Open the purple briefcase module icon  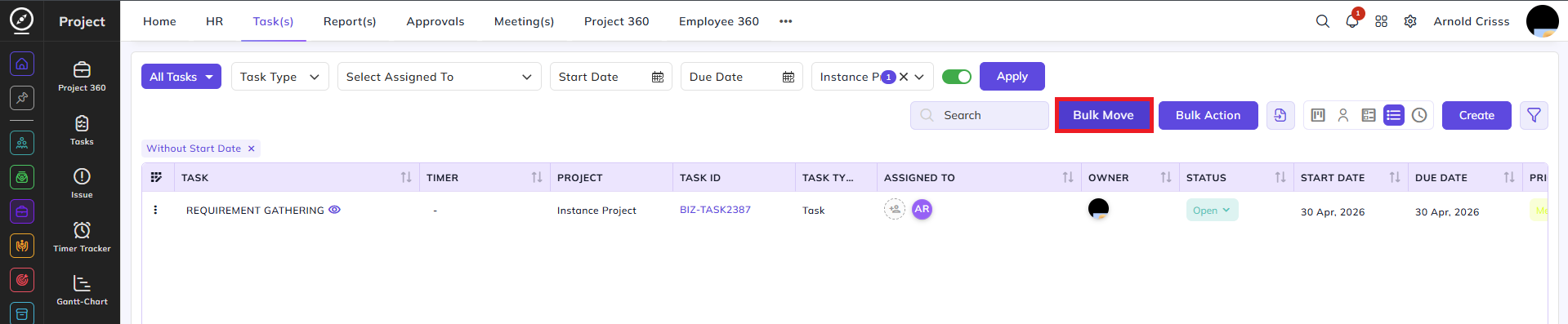22,211
